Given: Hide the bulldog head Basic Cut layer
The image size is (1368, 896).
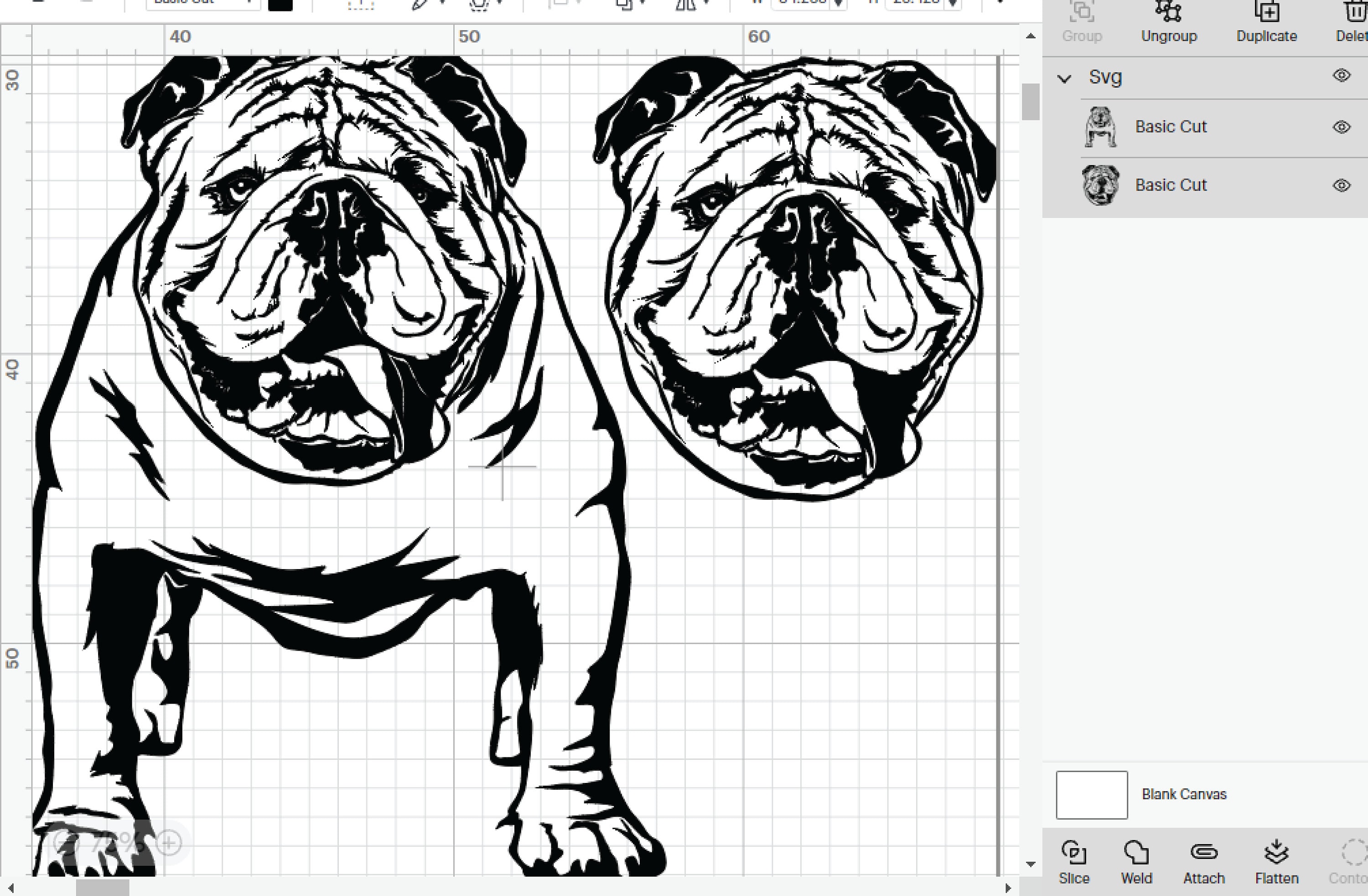Looking at the screenshot, I should [1342, 185].
